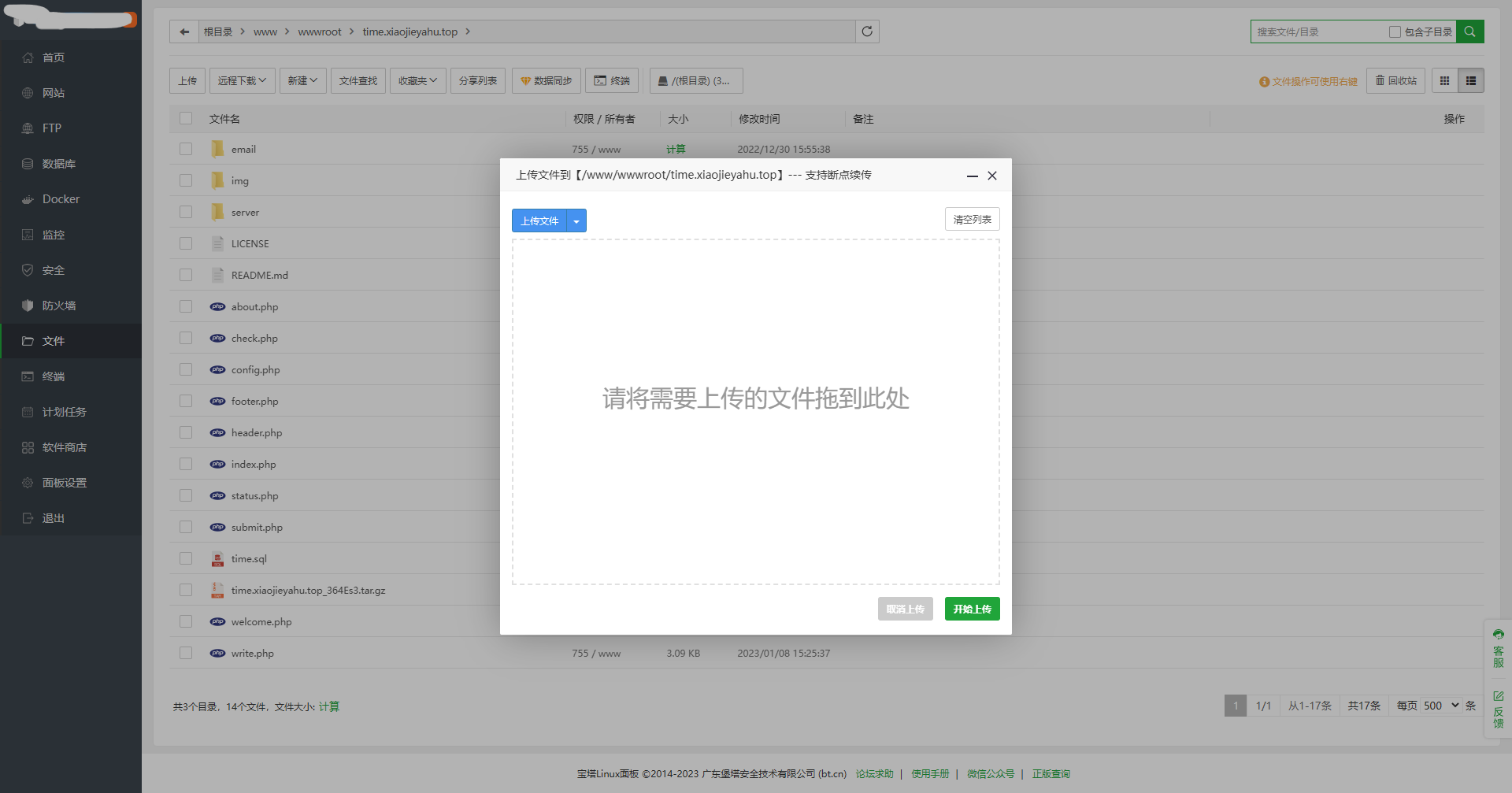Viewport: 1512px width, 793px height.
Task: Close the upload dialog
Action: point(992,176)
